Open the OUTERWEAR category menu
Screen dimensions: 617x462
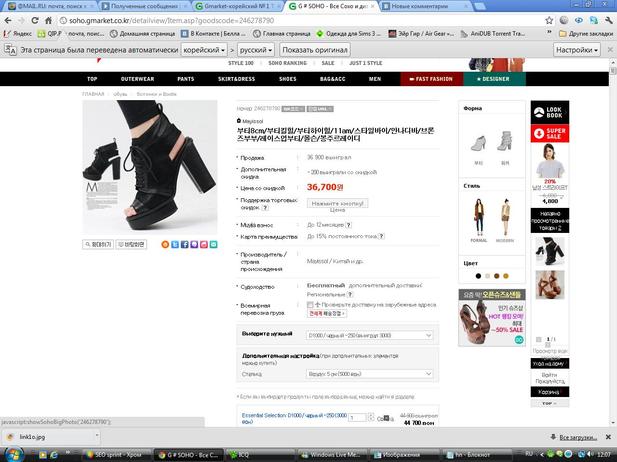(137, 79)
